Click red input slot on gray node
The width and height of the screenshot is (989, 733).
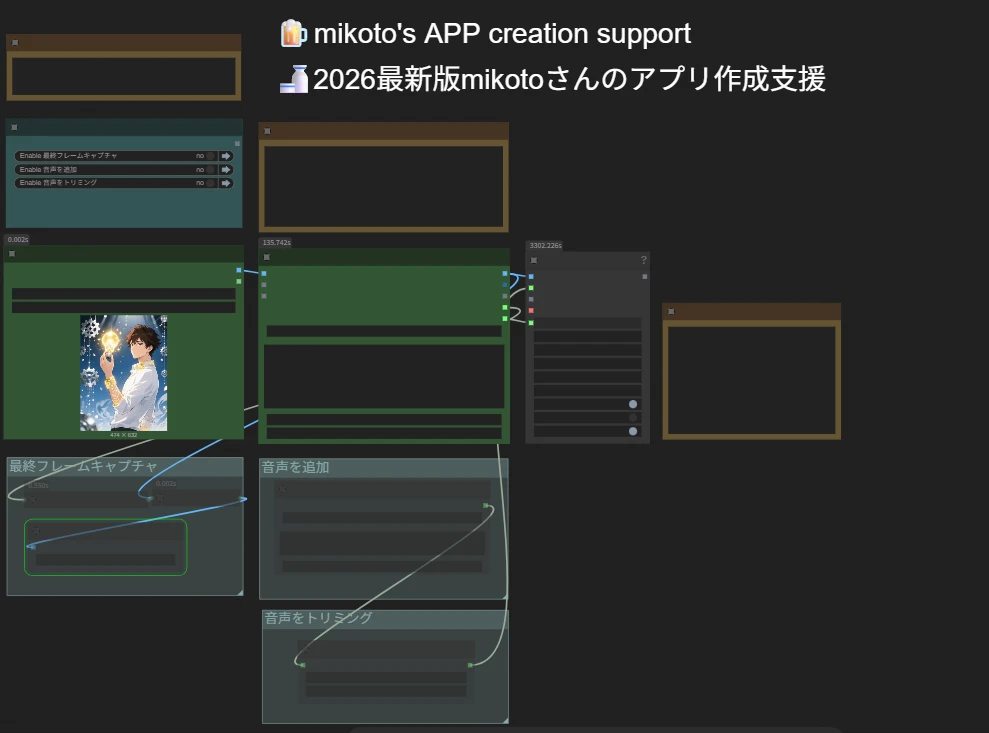[531, 310]
